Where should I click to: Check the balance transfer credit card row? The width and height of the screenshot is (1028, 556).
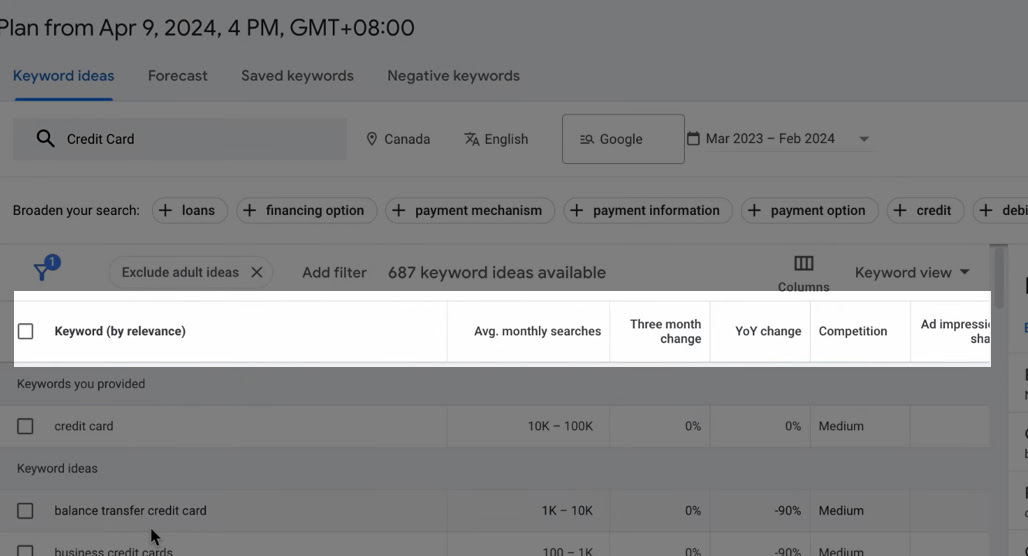(x=25, y=511)
